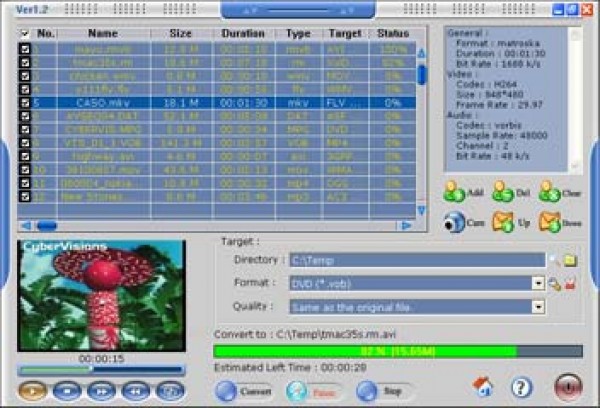Click the video preview thumbnail
The height and width of the screenshot is (408, 600).
pos(101,296)
